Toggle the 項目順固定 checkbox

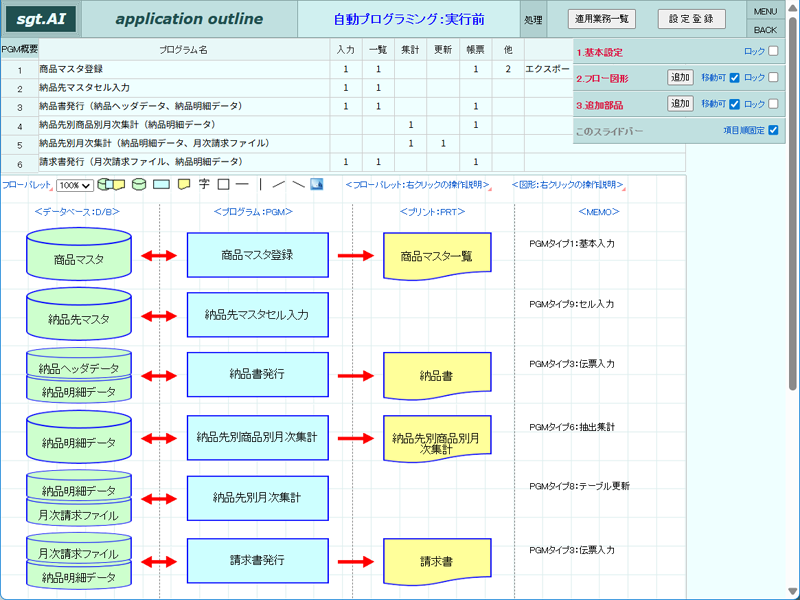pos(773,130)
